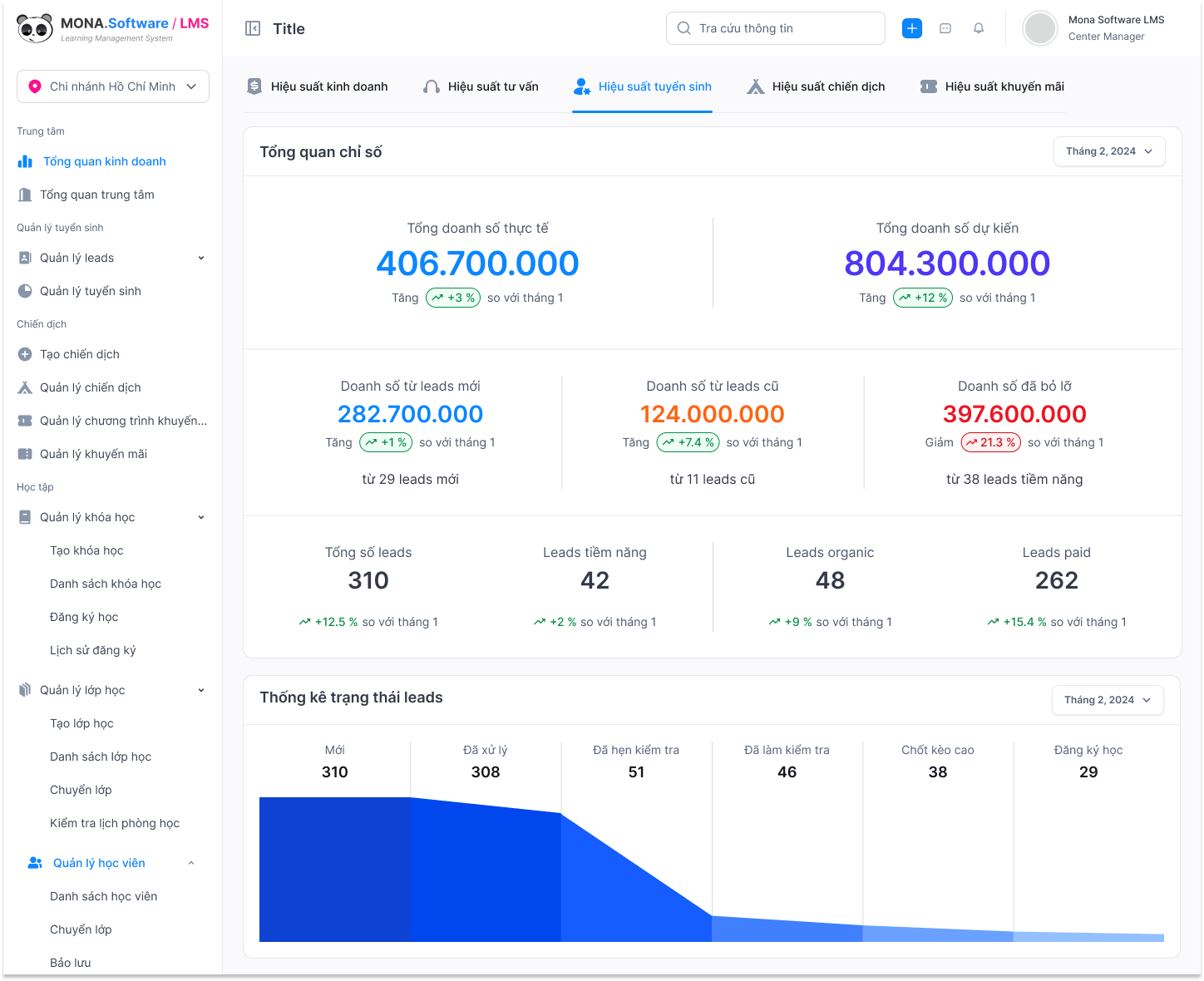Image resolution: width=1204 pixels, height=981 pixels.
Task: Click the tent icon of Quản lý chiến dịch
Action: click(25, 387)
